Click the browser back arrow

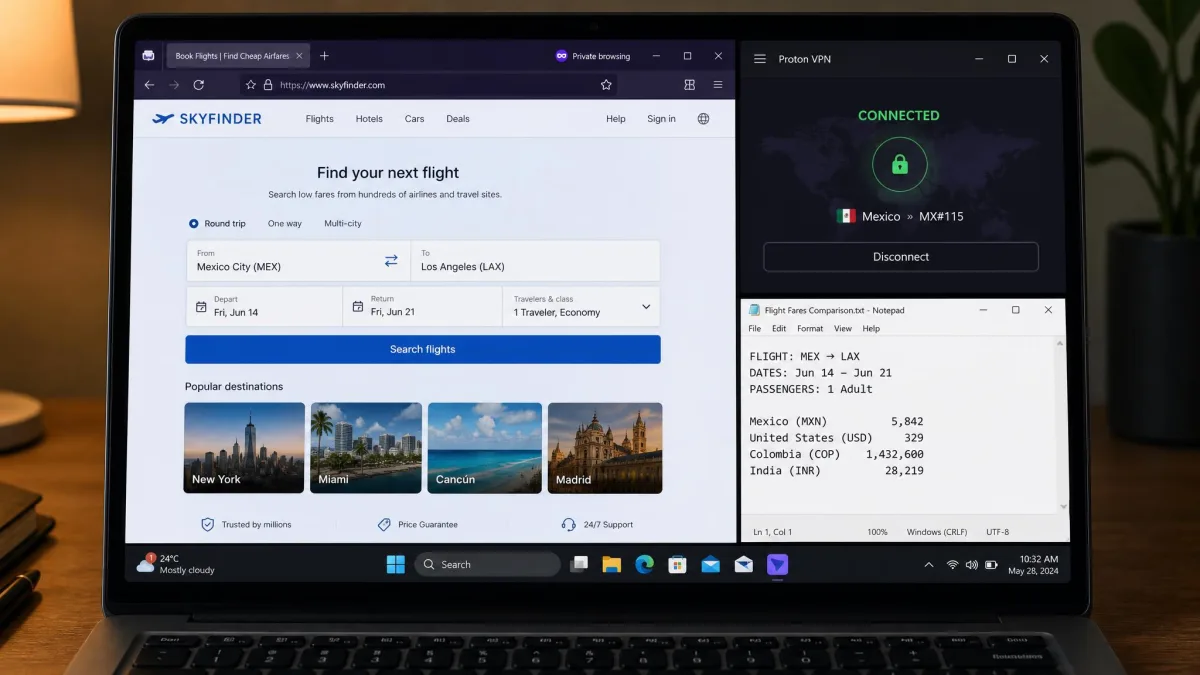click(x=149, y=85)
